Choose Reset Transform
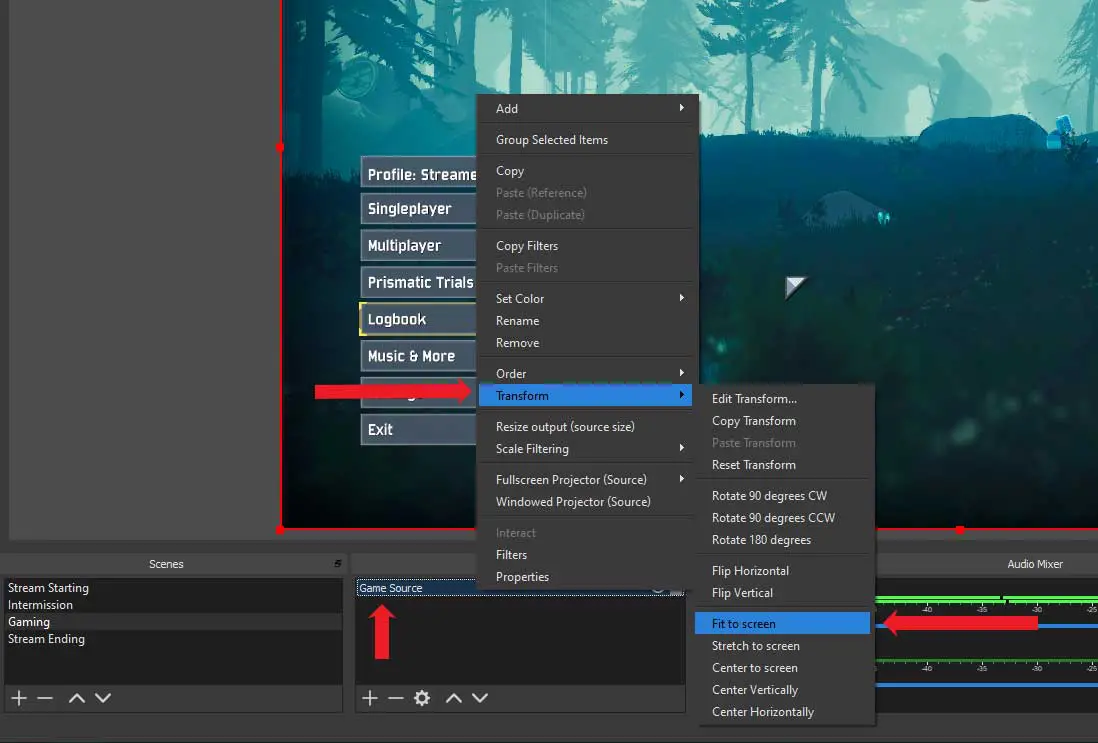Screen dimensions: 1098x743 click(x=784, y=465)
